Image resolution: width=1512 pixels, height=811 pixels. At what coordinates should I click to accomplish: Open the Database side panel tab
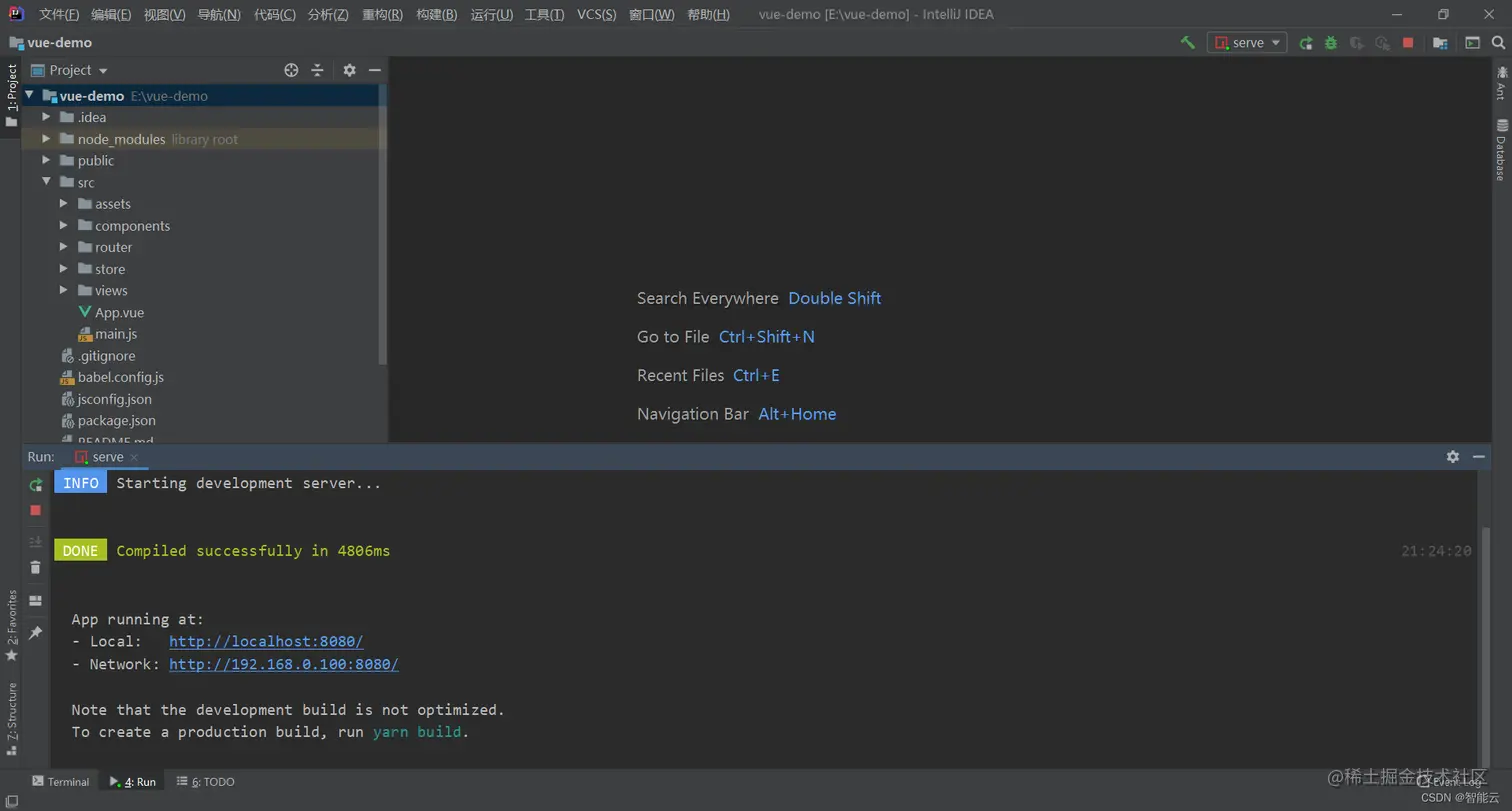tap(1501, 150)
